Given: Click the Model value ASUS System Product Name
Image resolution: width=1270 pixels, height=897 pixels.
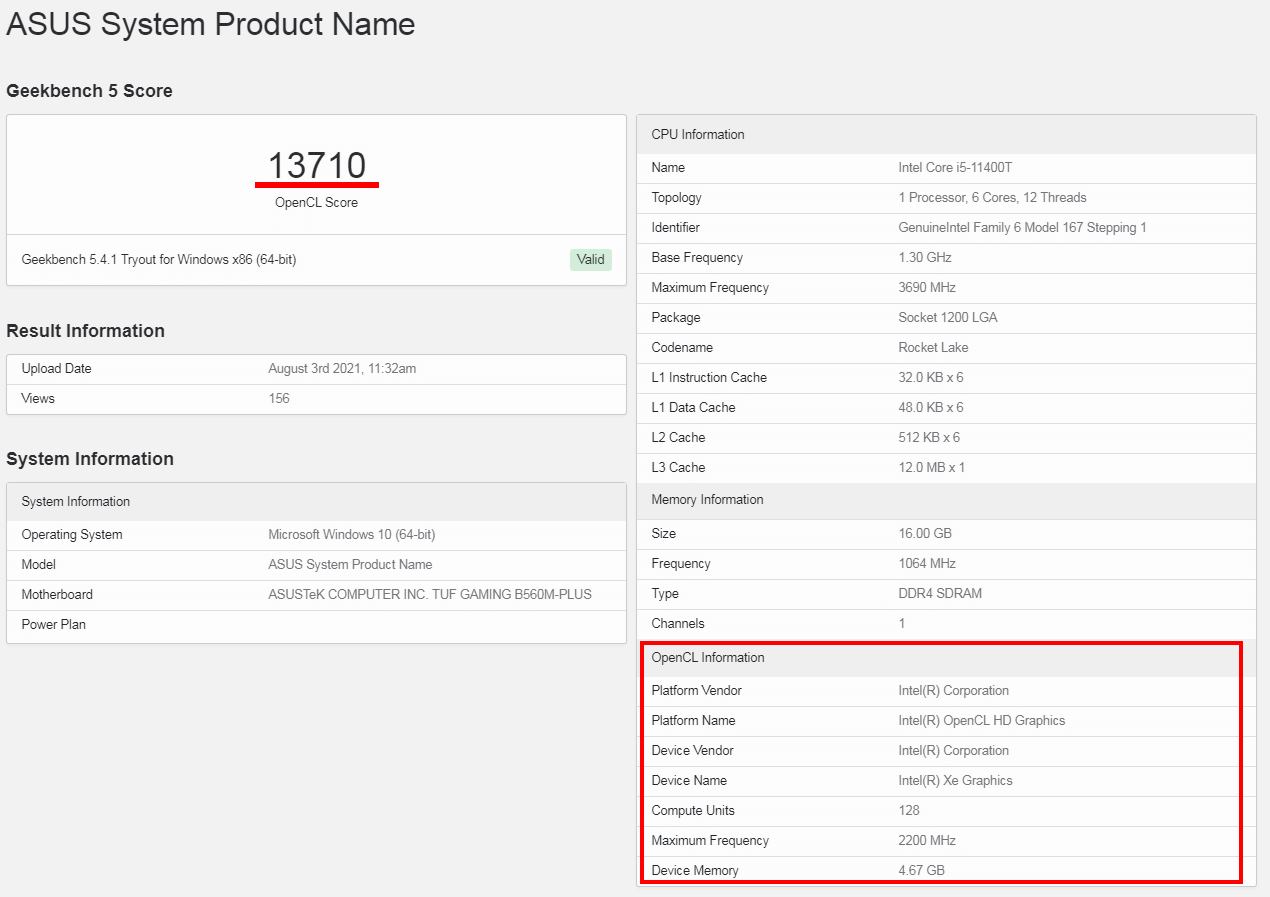Looking at the screenshot, I should 350,564.
